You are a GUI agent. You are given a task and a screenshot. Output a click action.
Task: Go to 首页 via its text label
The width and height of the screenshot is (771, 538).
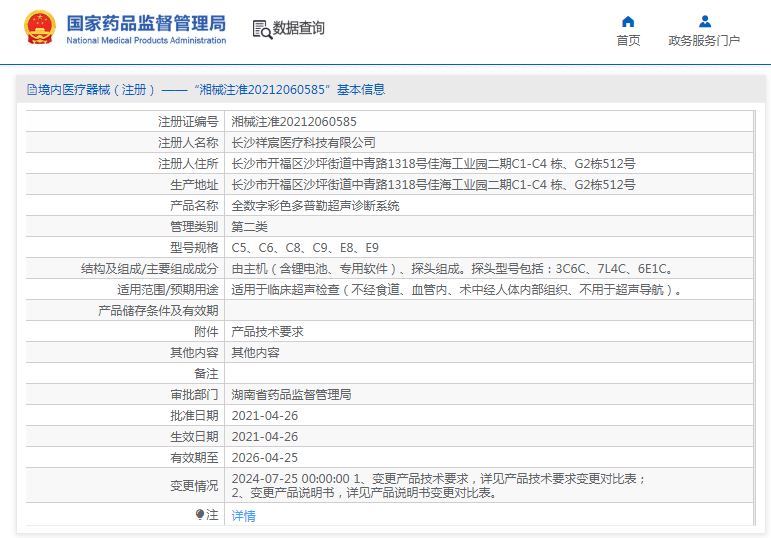(x=628, y=41)
